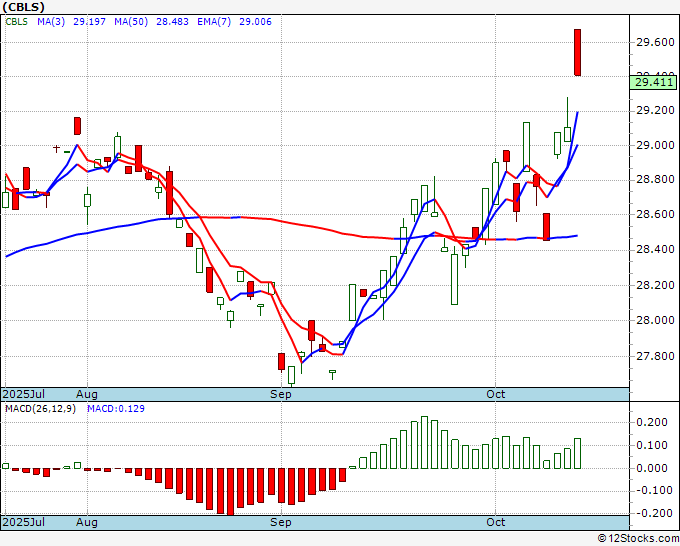
Task: Click the (CBLS) chart title
Action: click(23, 7)
